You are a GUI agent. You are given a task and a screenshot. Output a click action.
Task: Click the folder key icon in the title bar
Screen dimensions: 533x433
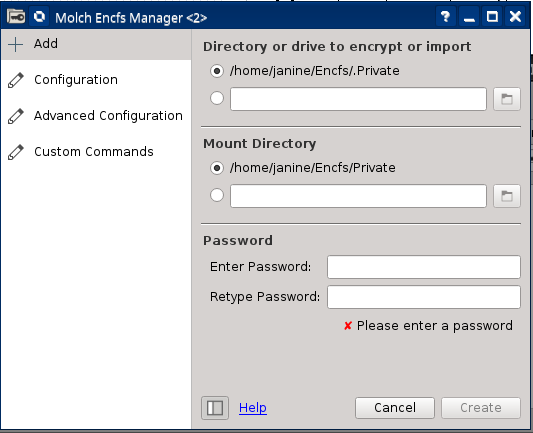[16, 16]
